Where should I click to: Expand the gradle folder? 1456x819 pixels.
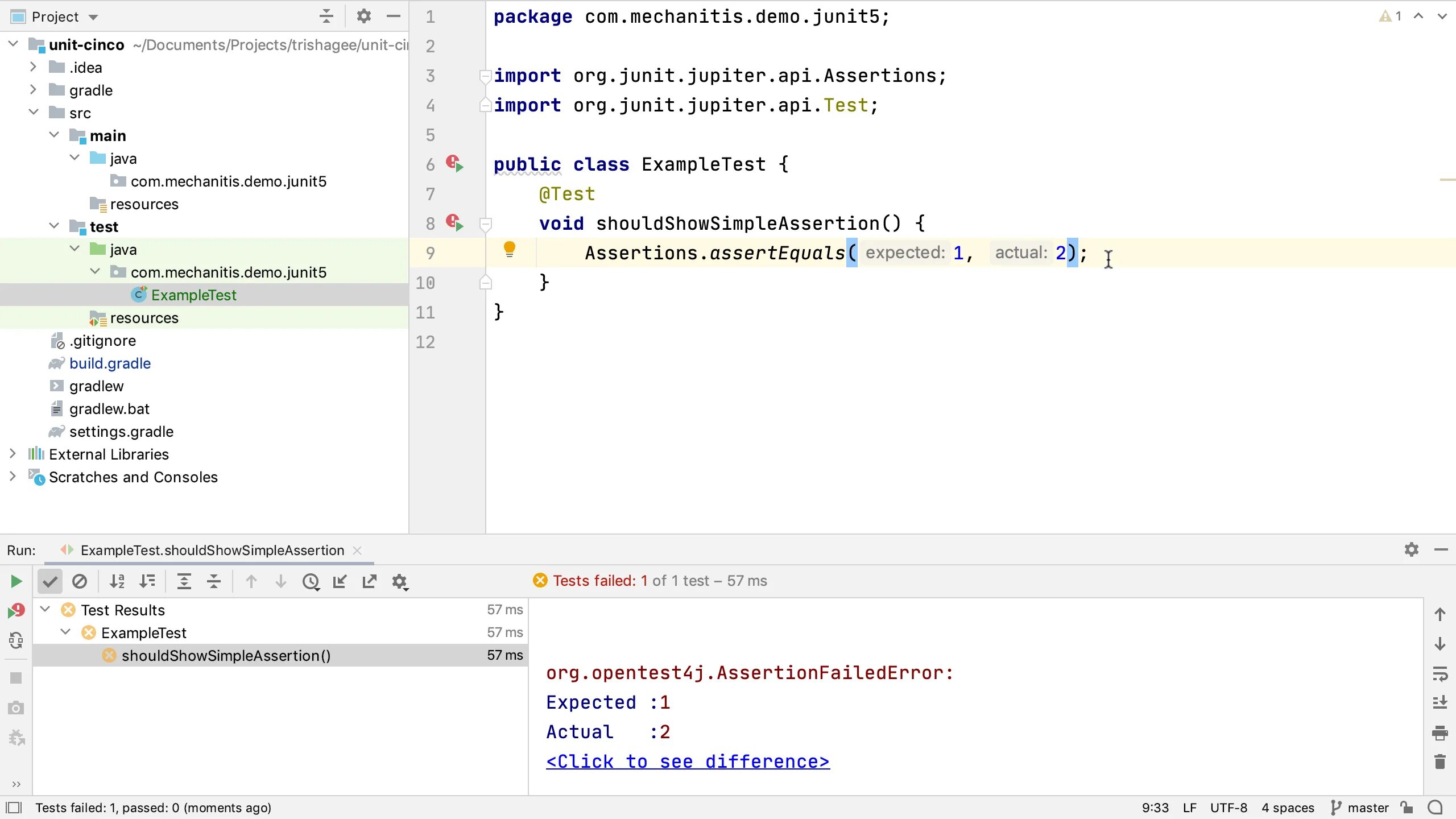[33, 89]
